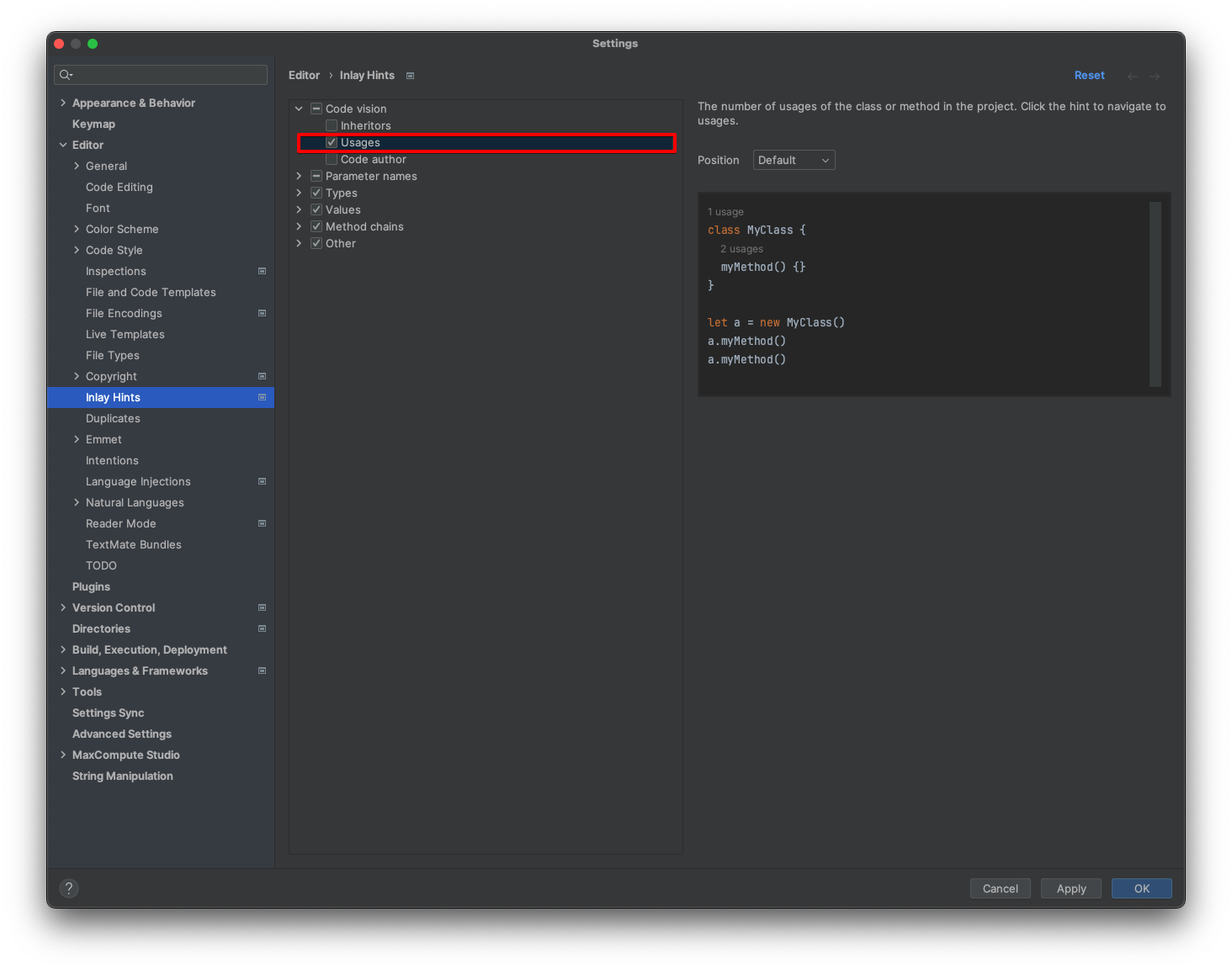
Task: Open the Keymap settings page
Action: 93,124
